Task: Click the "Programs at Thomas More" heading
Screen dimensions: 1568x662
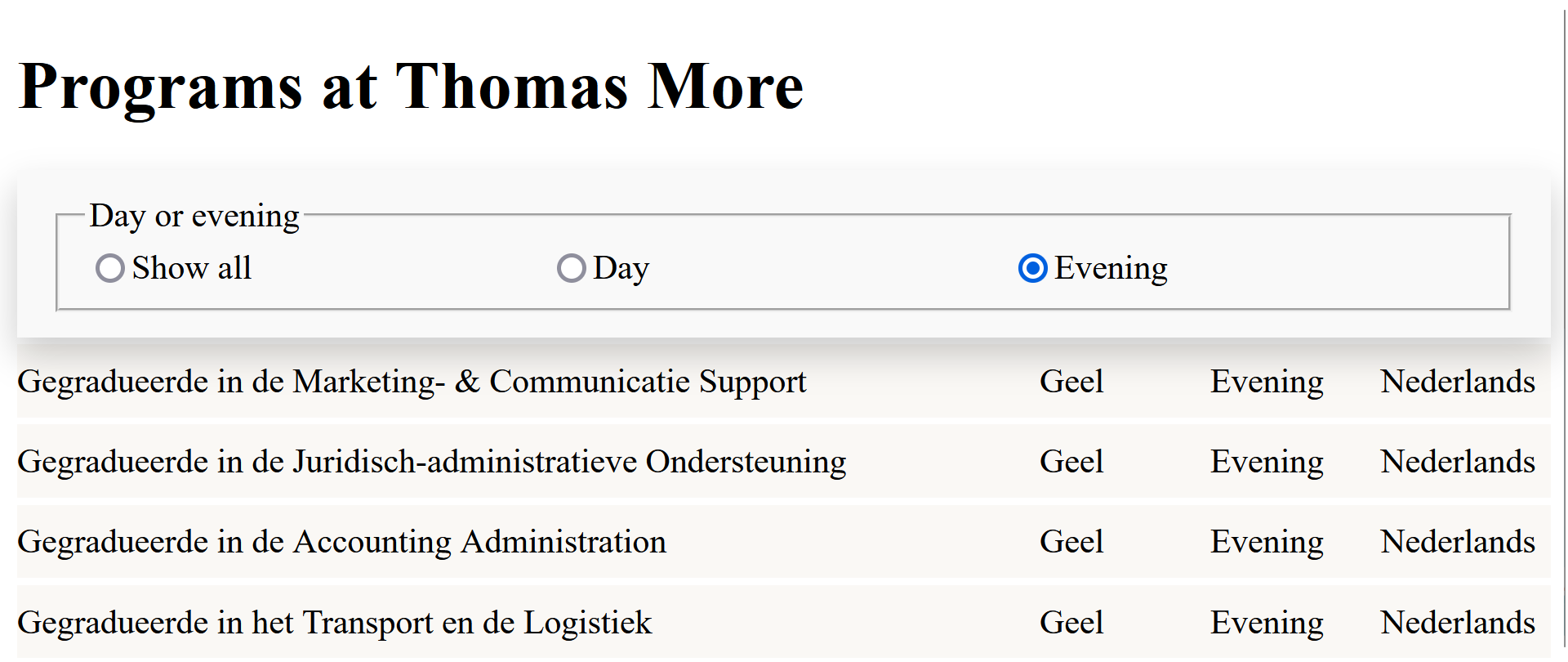Action: pos(411,86)
